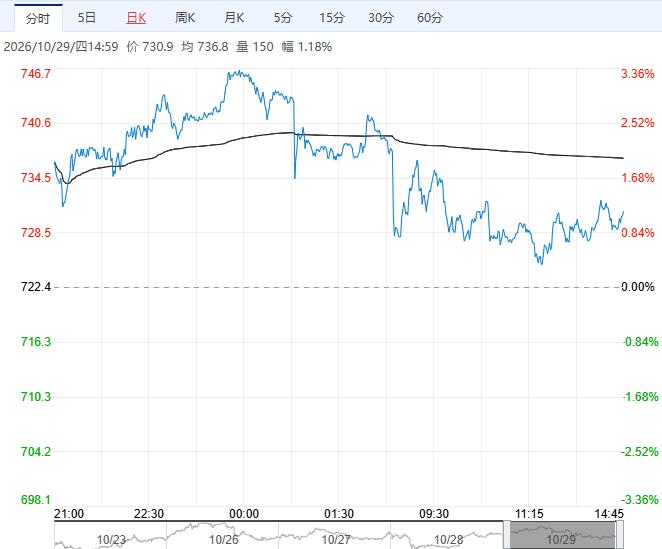Click the 10/29 highlighted range window

[x=563, y=535]
